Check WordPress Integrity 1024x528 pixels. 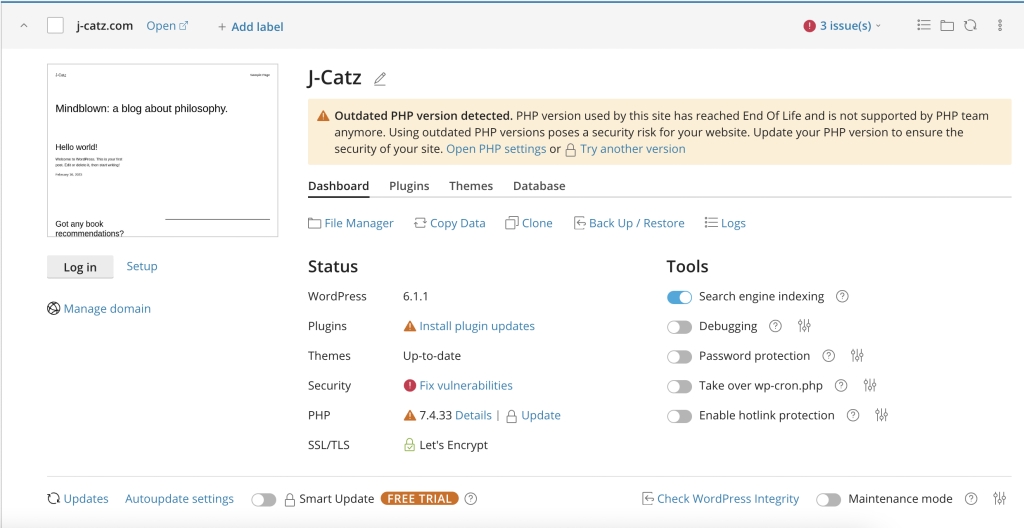tap(720, 499)
